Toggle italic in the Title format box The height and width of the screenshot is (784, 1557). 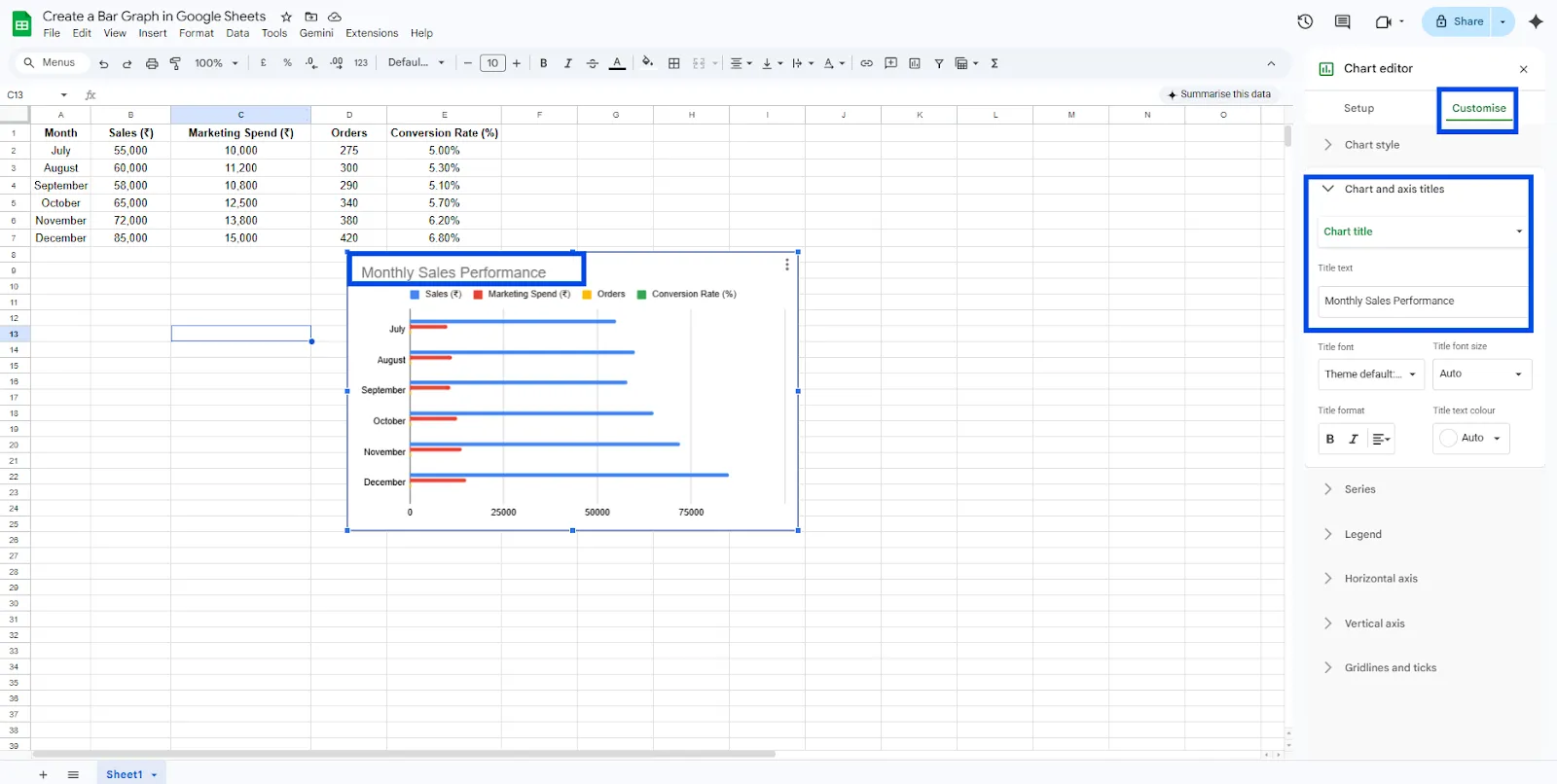click(x=1353, y=439)
